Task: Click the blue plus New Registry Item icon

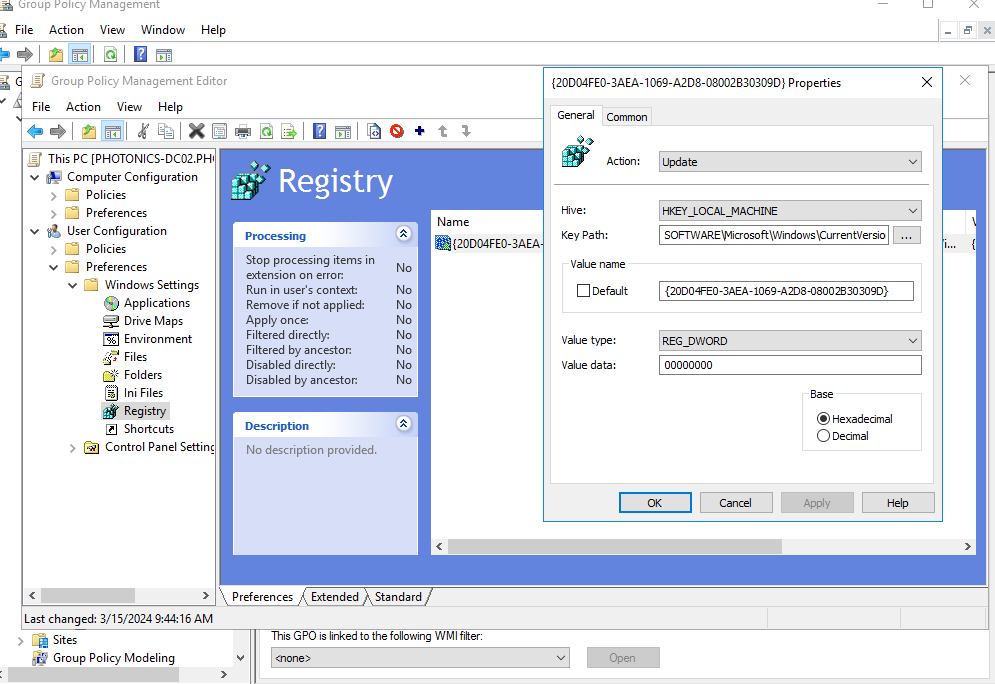Action: [418, 131]
